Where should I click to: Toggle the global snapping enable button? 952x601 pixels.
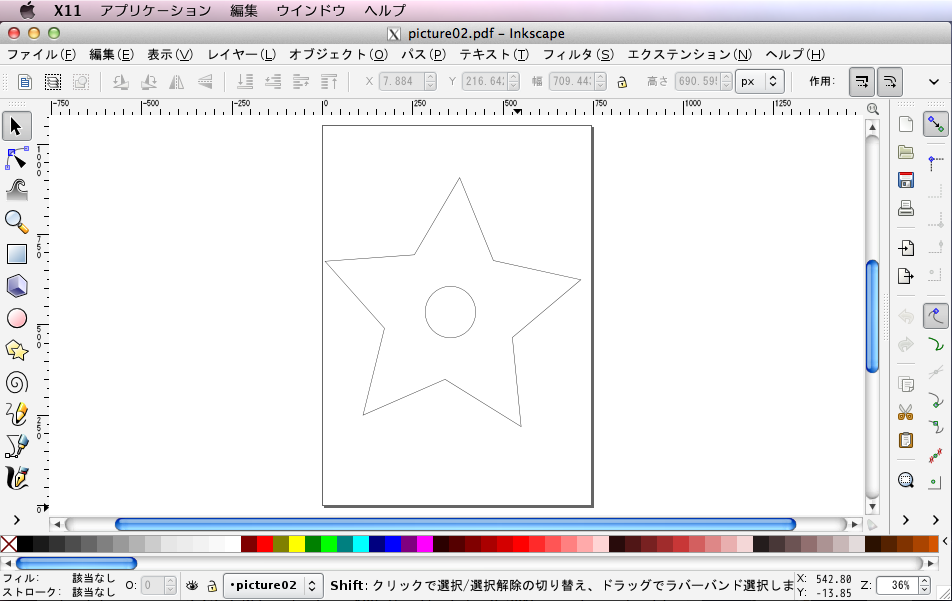pos(936,124)
